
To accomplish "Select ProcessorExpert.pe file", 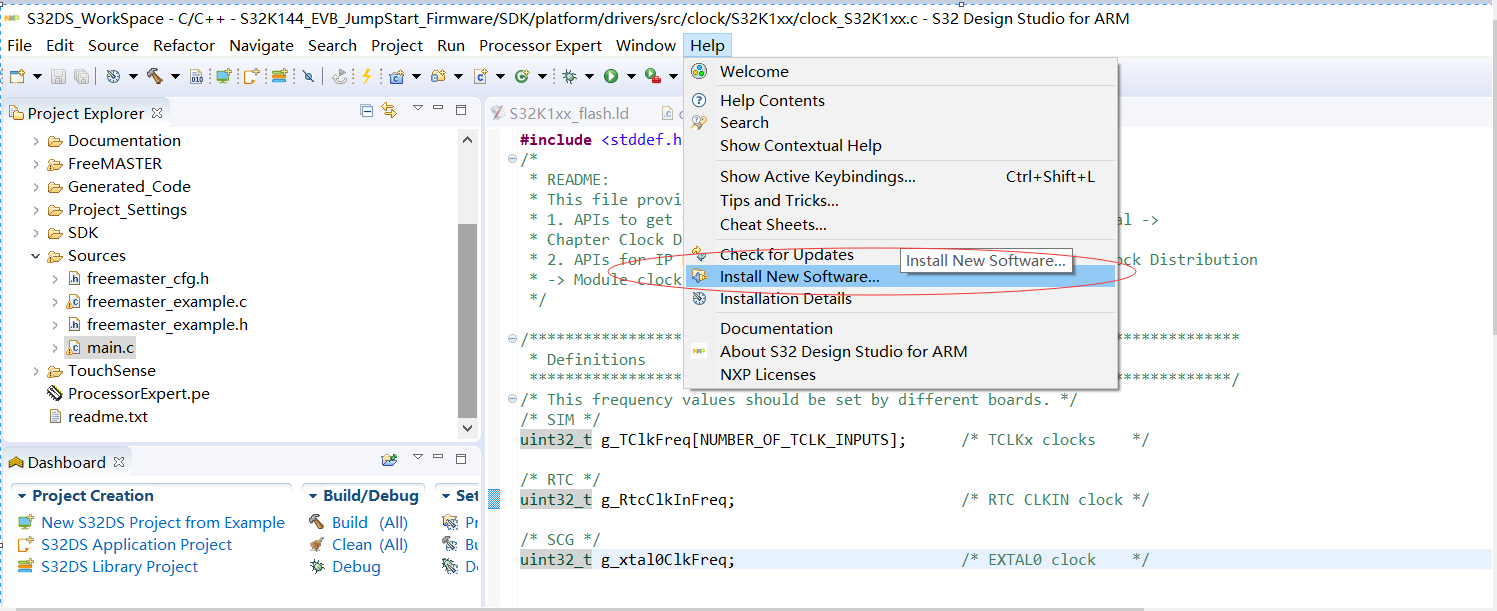I will pos(139,394).
